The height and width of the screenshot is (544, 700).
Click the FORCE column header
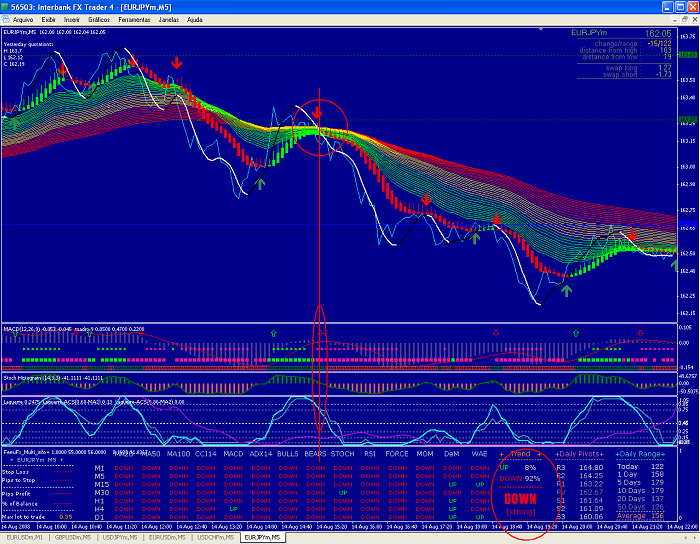click(397, 454)
